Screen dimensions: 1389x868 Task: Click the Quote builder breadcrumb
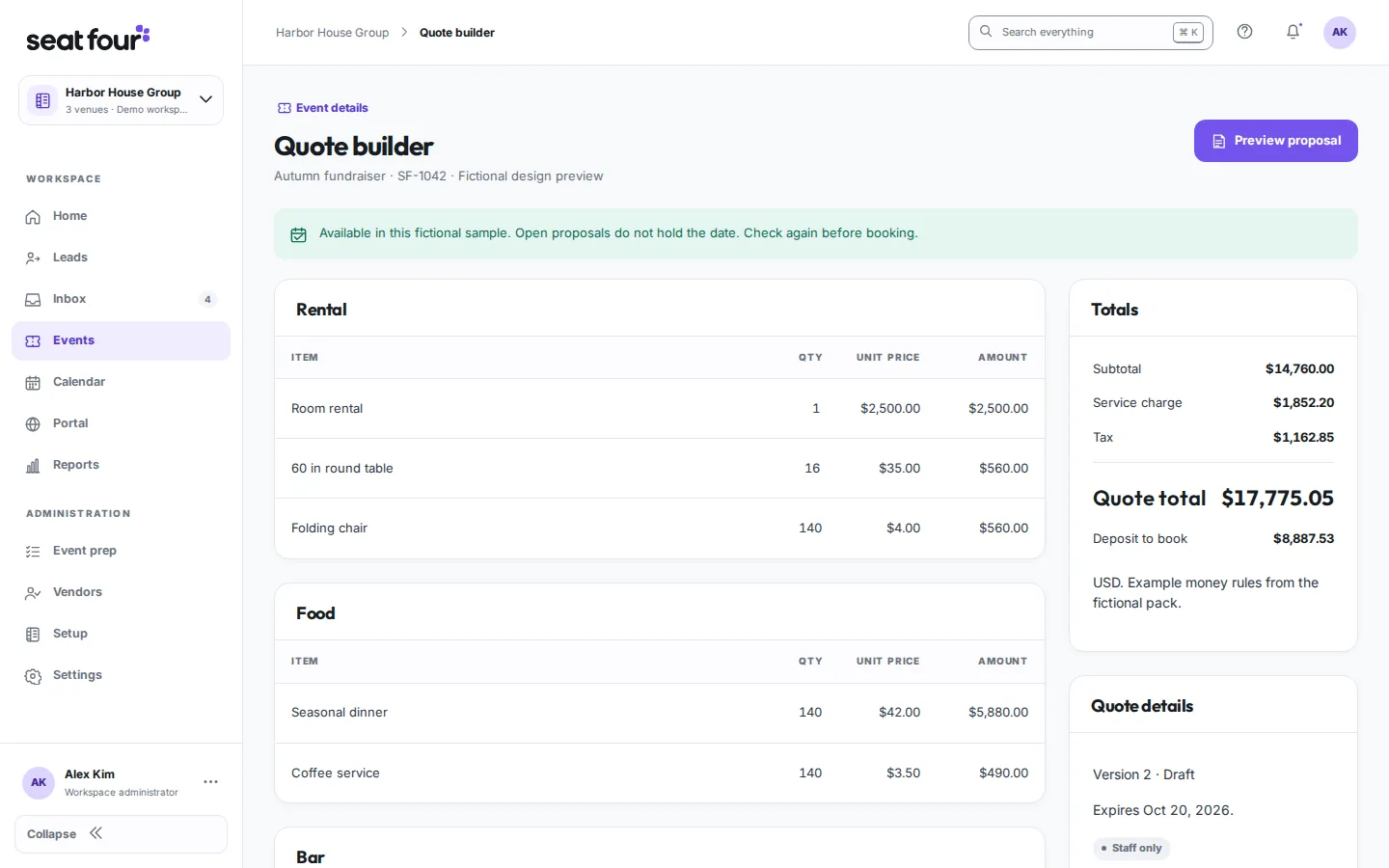click(x=457, y=33)
